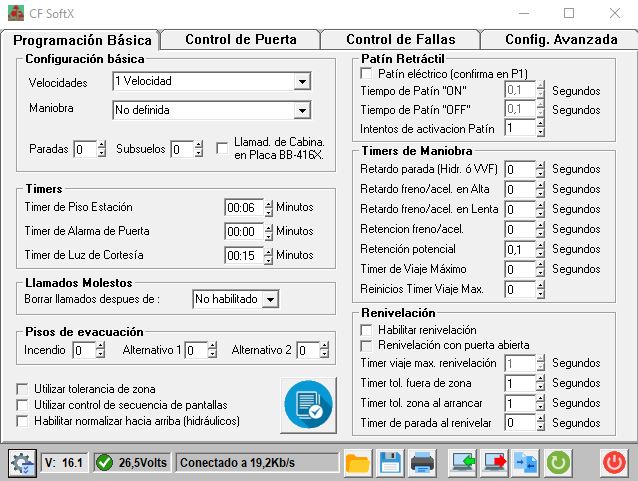Click the Alternativo 2 number field
Screen dimensions: 638x481
click(308, 350)
